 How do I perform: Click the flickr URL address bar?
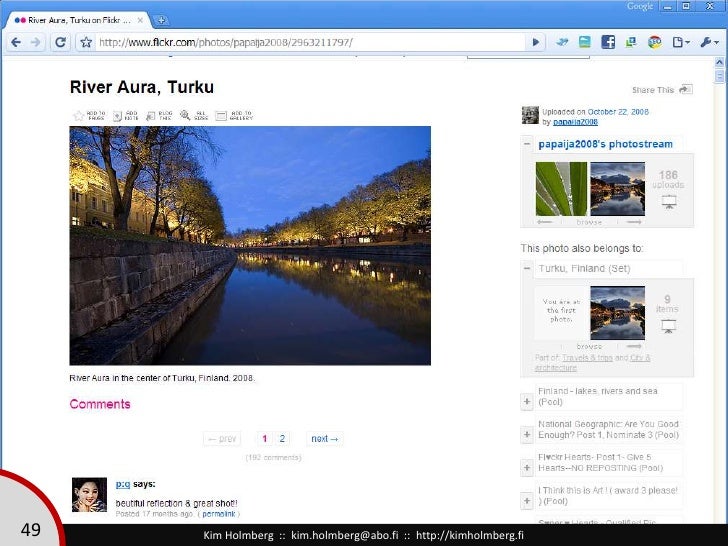click(300, 42)
